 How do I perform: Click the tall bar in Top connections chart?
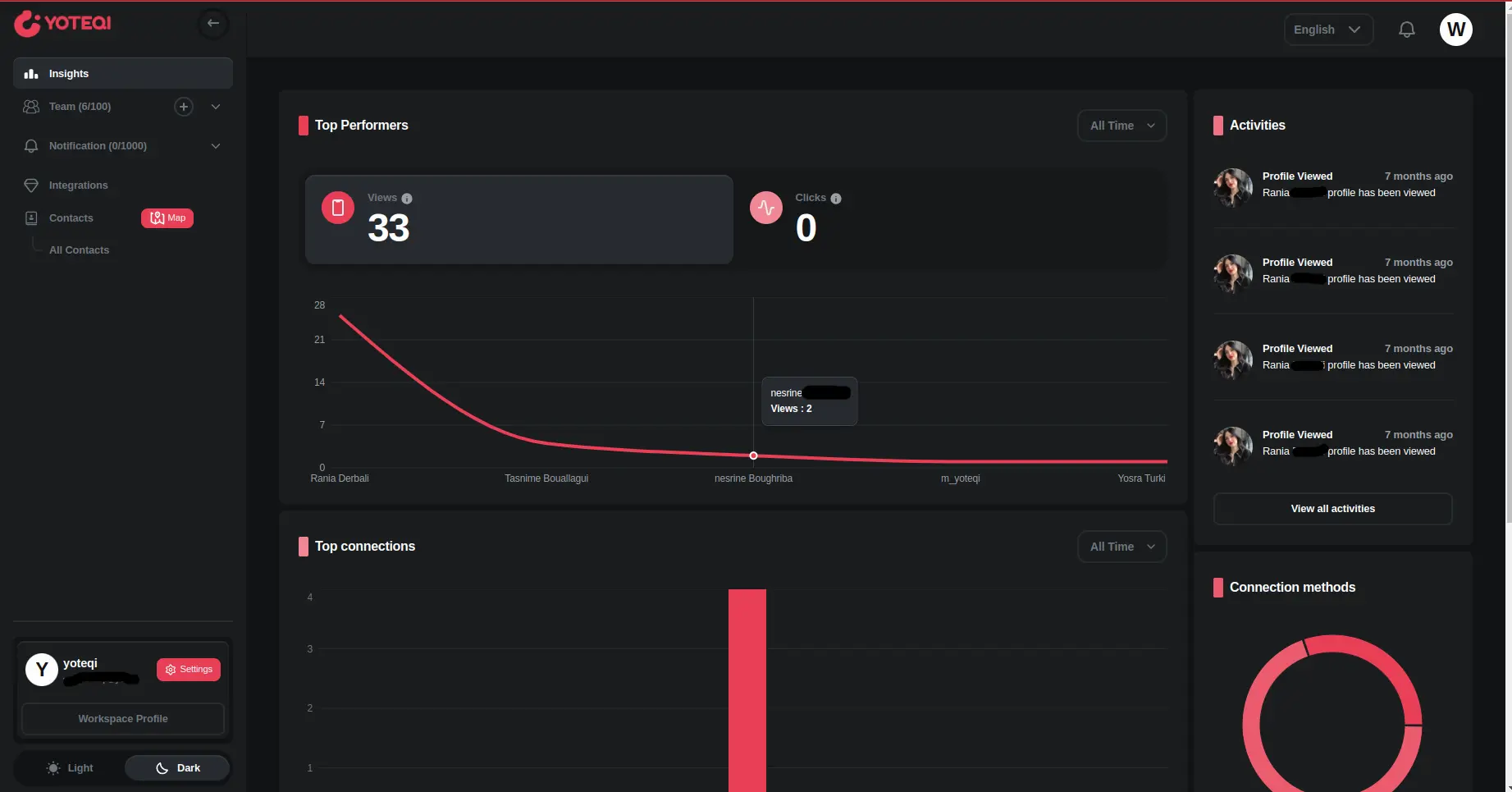(x=747, y=689)
